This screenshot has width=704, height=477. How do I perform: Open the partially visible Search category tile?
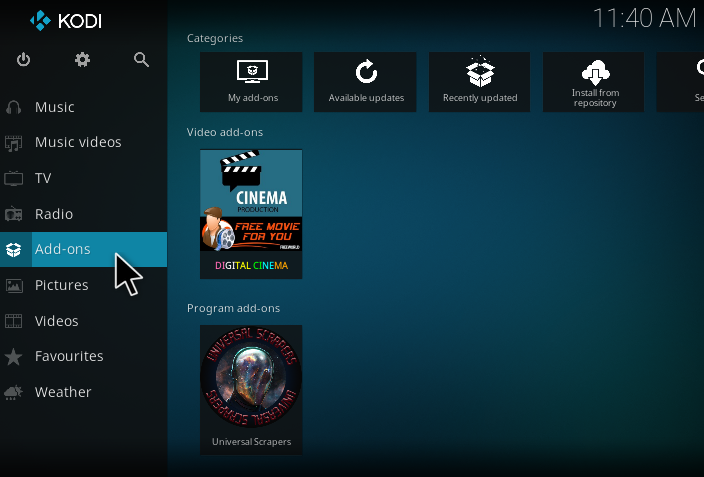point(680,82)
